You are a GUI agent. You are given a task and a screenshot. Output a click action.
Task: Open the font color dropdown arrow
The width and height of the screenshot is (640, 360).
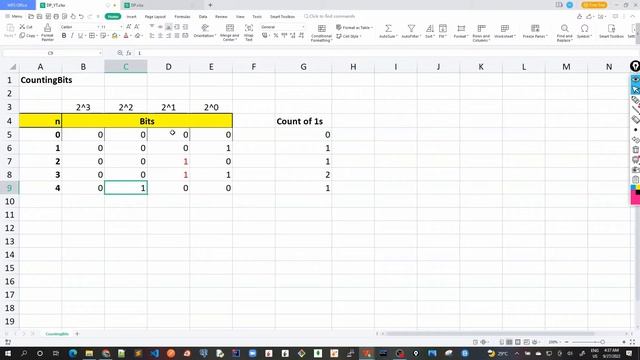(131, 36)
